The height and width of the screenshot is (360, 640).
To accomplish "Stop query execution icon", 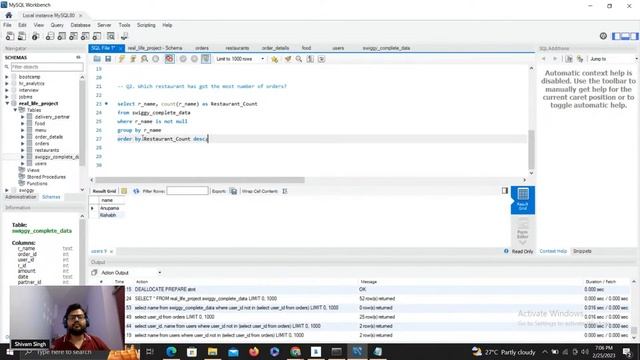I will (156, 59).
